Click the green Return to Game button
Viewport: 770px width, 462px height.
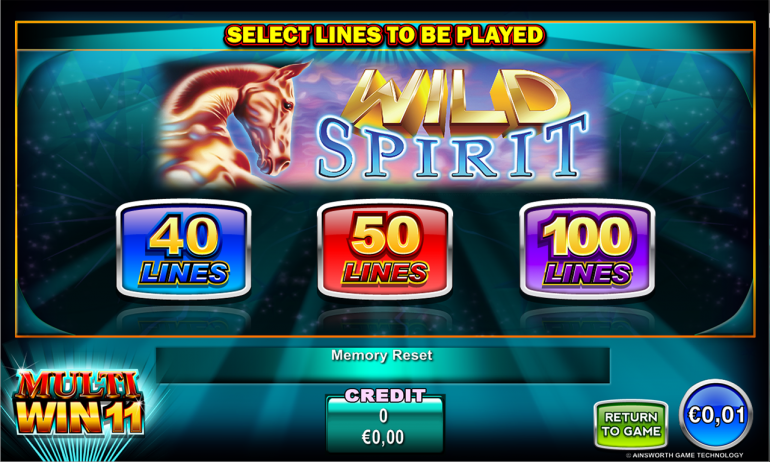coord(631,424)
